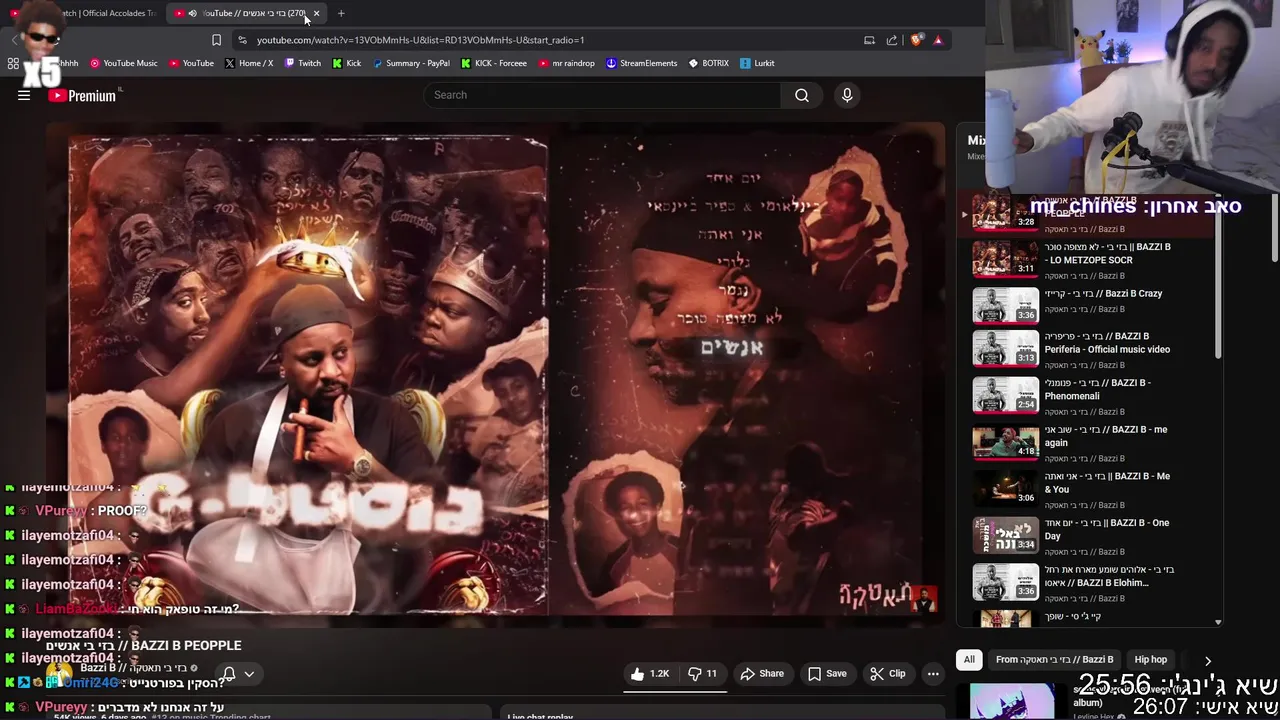The width and height of the screenshot is (1280, 720).
Task: Open Summary - PayPal bookmark
Action: click(x=411, y=63)
